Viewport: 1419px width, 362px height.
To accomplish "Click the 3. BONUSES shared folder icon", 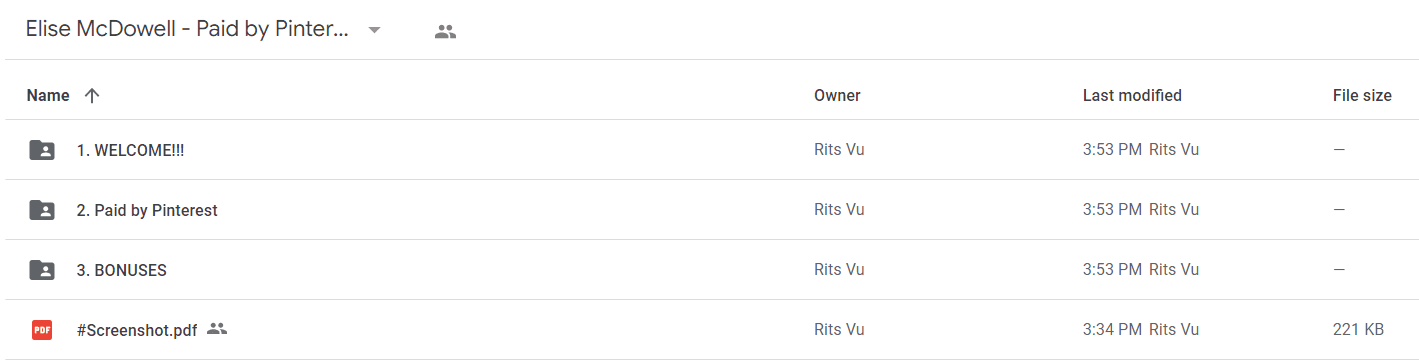I will point(42,270).
